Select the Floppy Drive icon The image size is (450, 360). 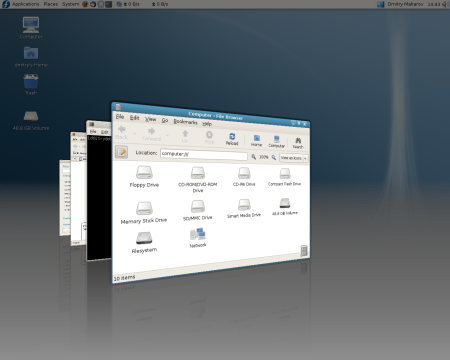coord(144,177)
